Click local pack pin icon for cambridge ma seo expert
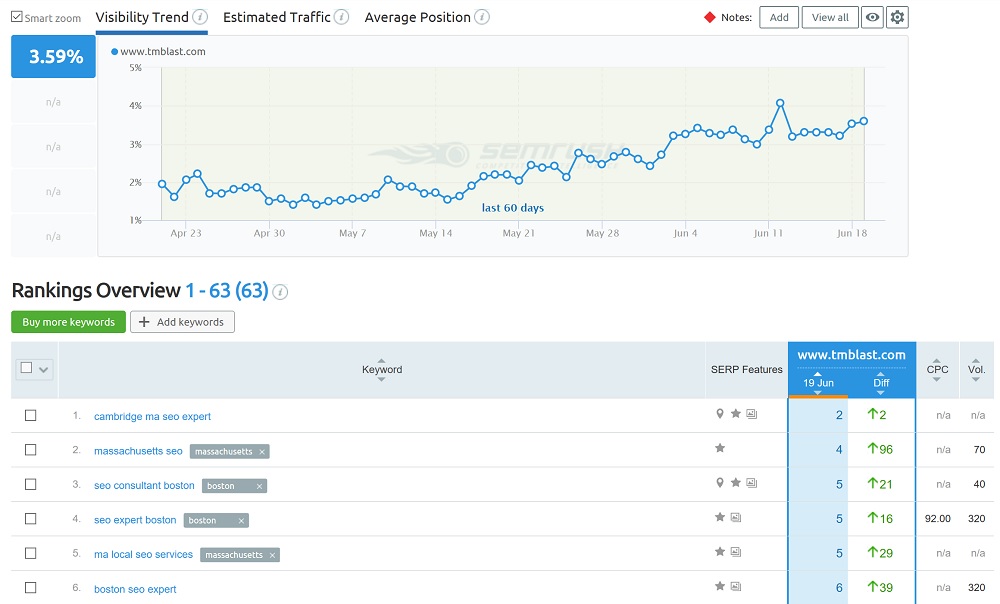This screenshot has width=1000, height=604. click(x=720, y=414)
